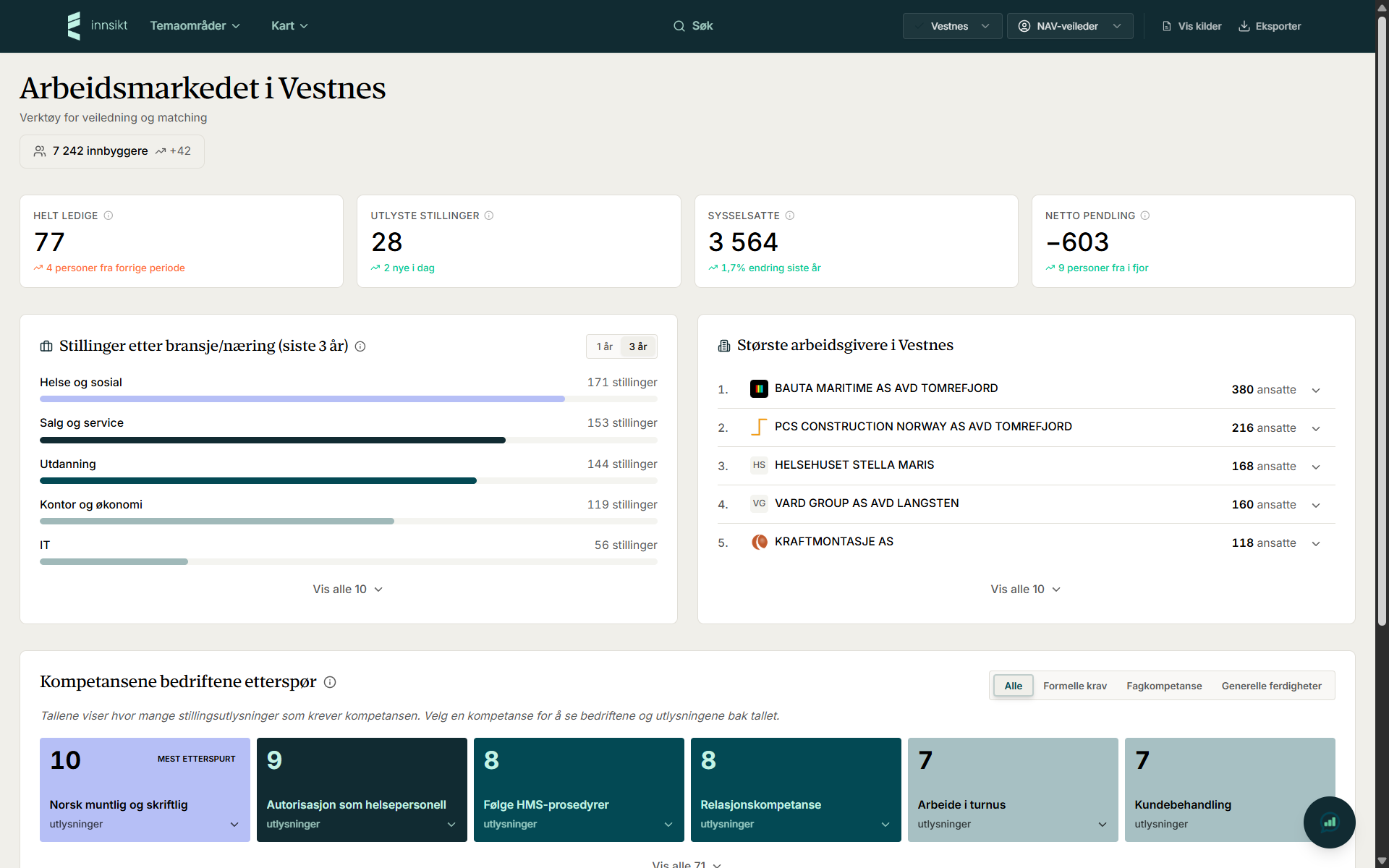Image resolution: width=1389 pixels, height=868 pixels.
Task: Click the Salg og service progress bar
Action: (x=349, y=440)
